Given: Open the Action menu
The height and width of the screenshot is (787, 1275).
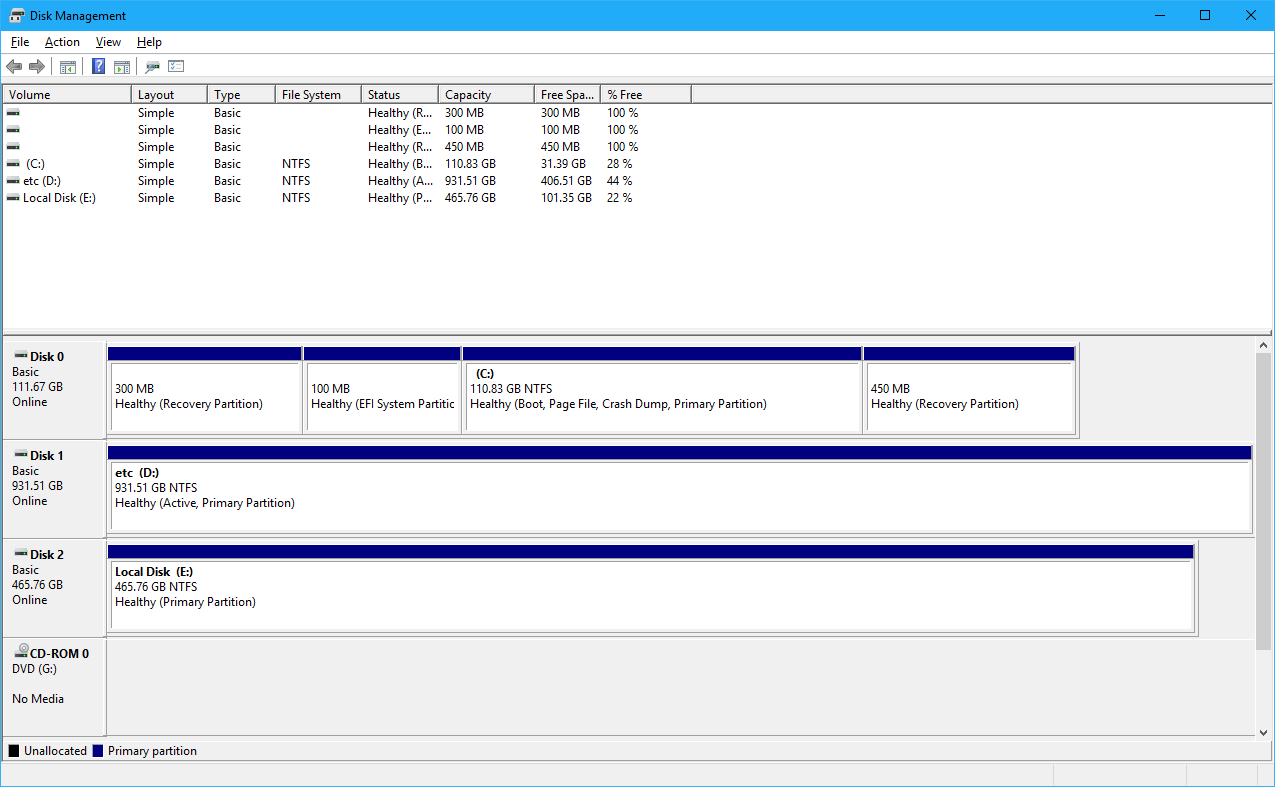Looking at the screenshot, I should click(62, 42).
